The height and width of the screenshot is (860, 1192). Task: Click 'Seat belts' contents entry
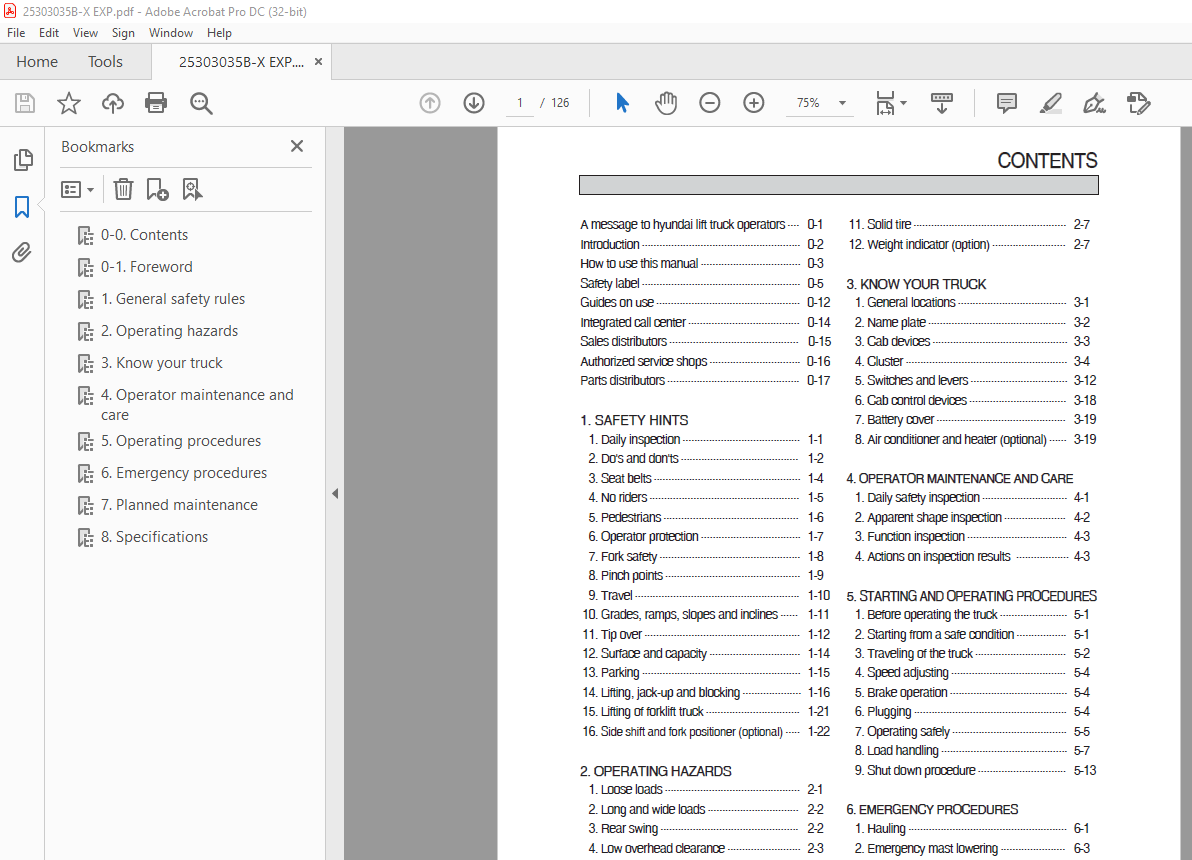pyautogui.click(x=626, y=478)
